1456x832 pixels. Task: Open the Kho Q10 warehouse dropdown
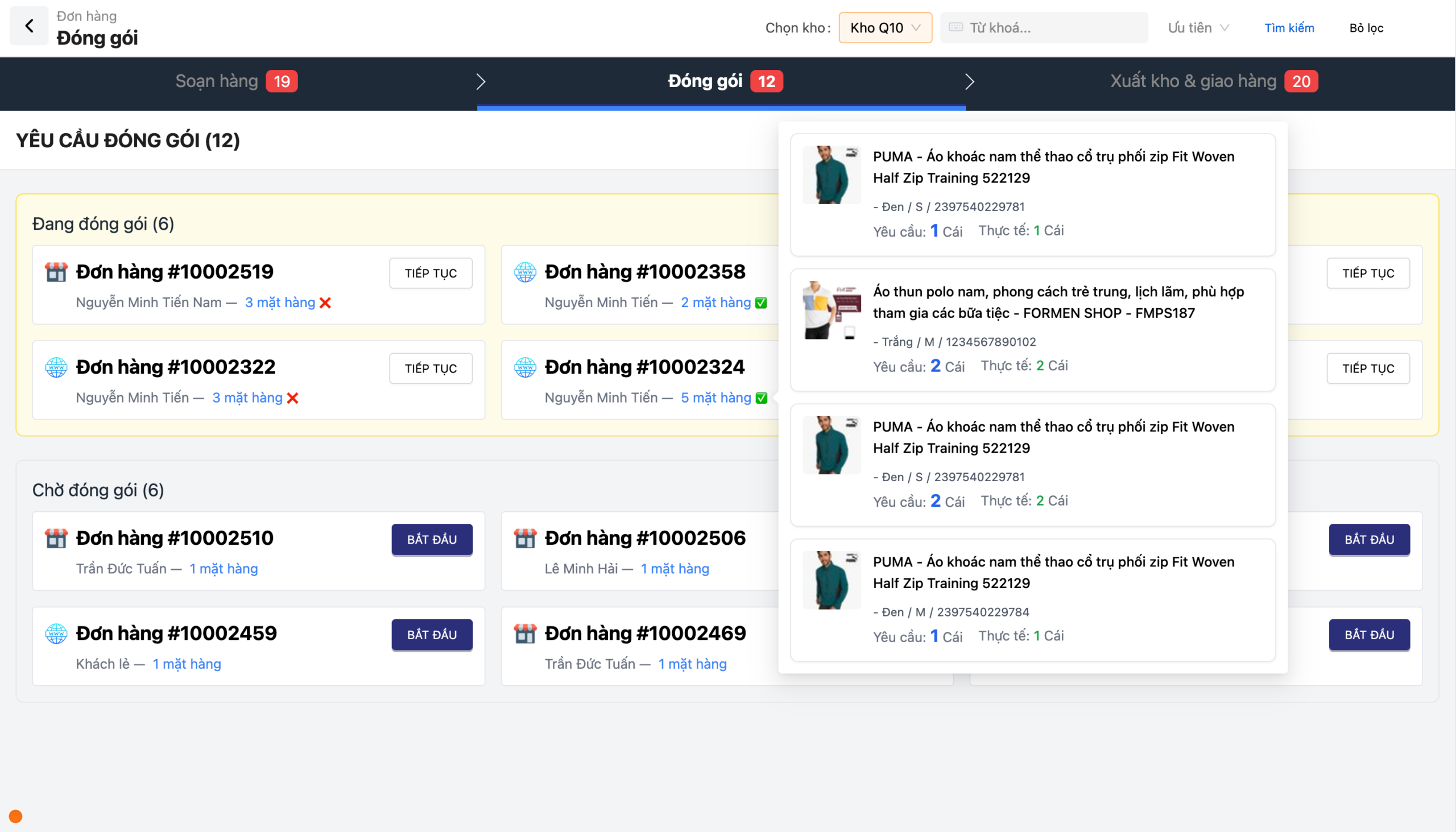click(x=884, y=27)
